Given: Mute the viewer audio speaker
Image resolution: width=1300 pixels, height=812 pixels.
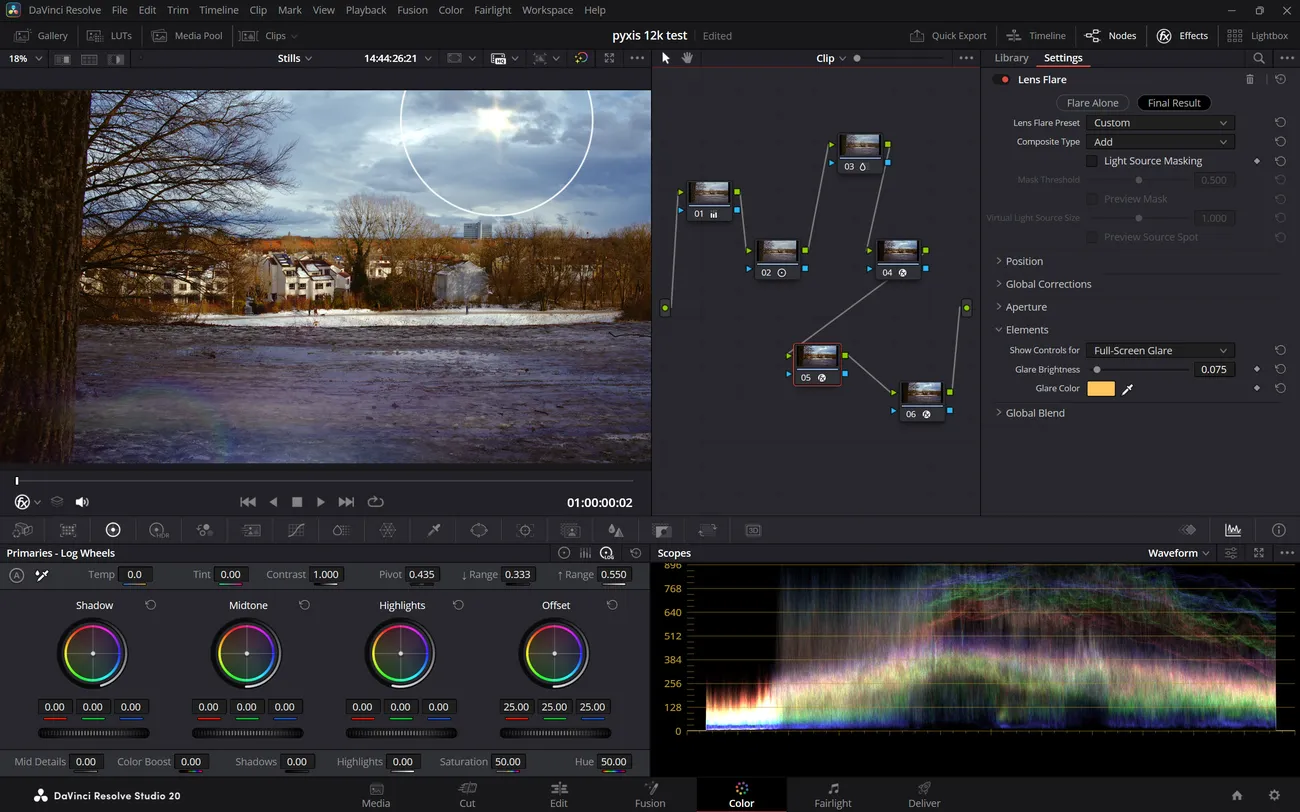Looking at the screenshot, I should click(82, 502).
